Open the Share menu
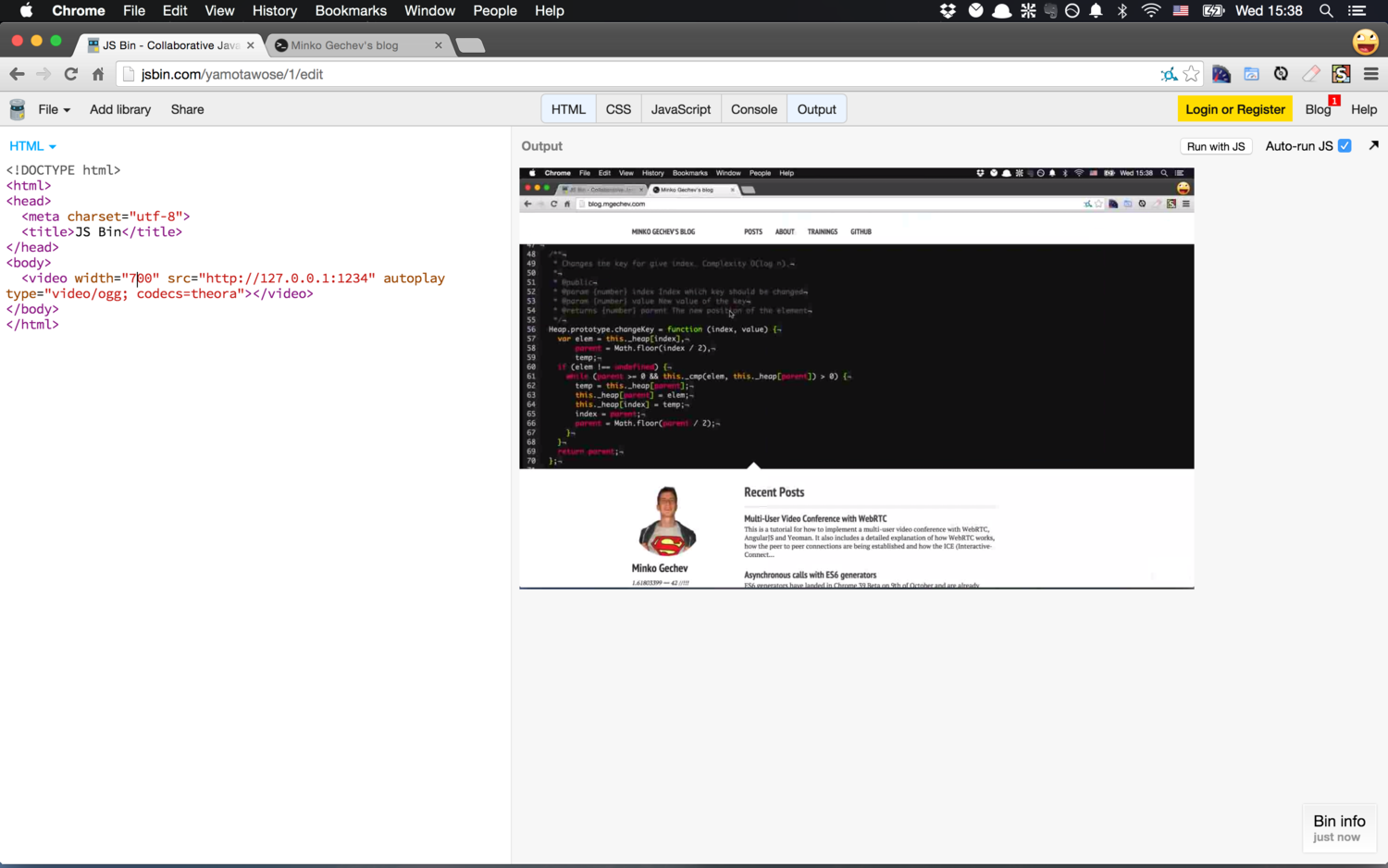 pos(187,109)
